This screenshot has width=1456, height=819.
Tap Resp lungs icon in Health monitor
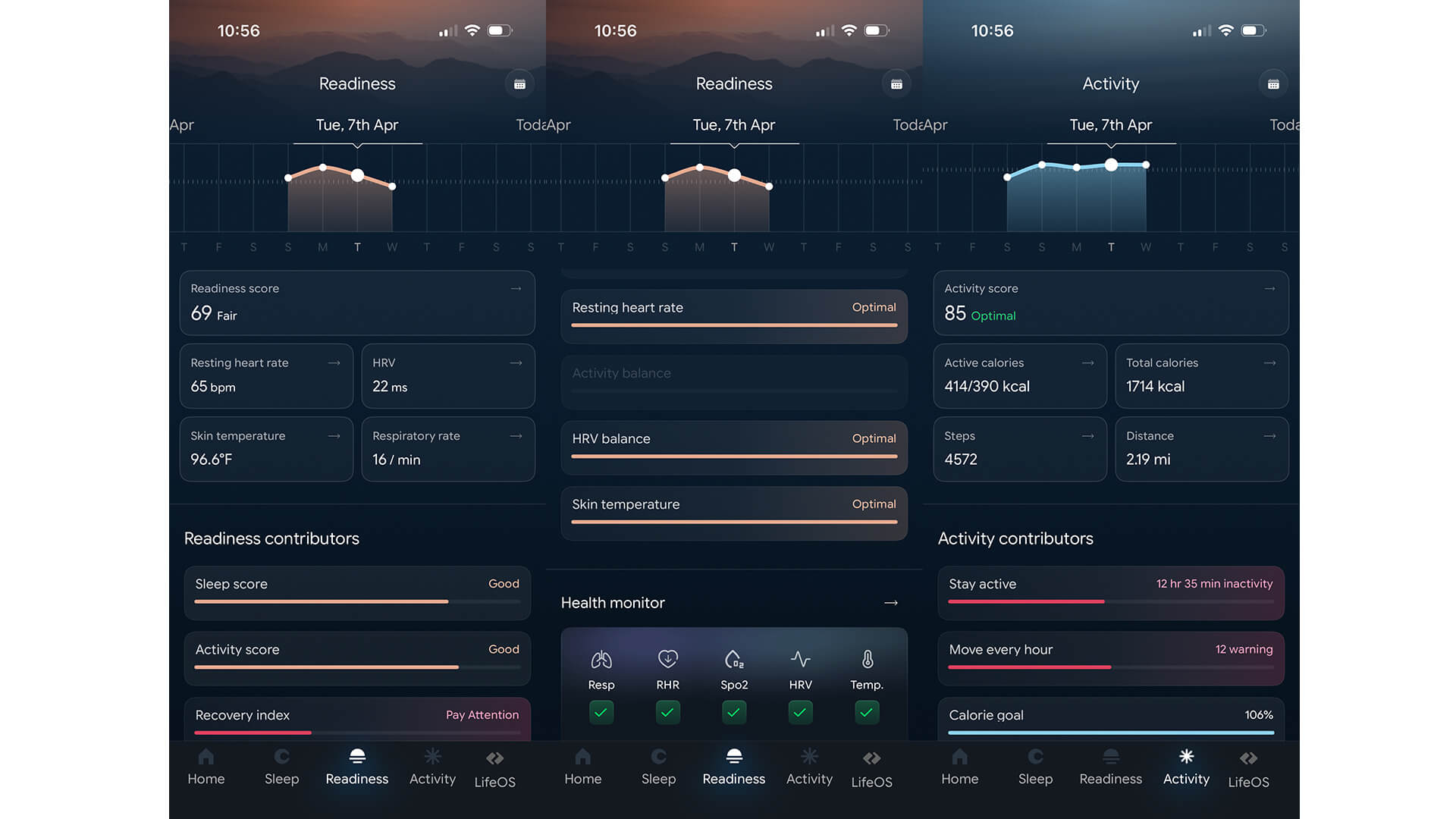tap(601, 659)
